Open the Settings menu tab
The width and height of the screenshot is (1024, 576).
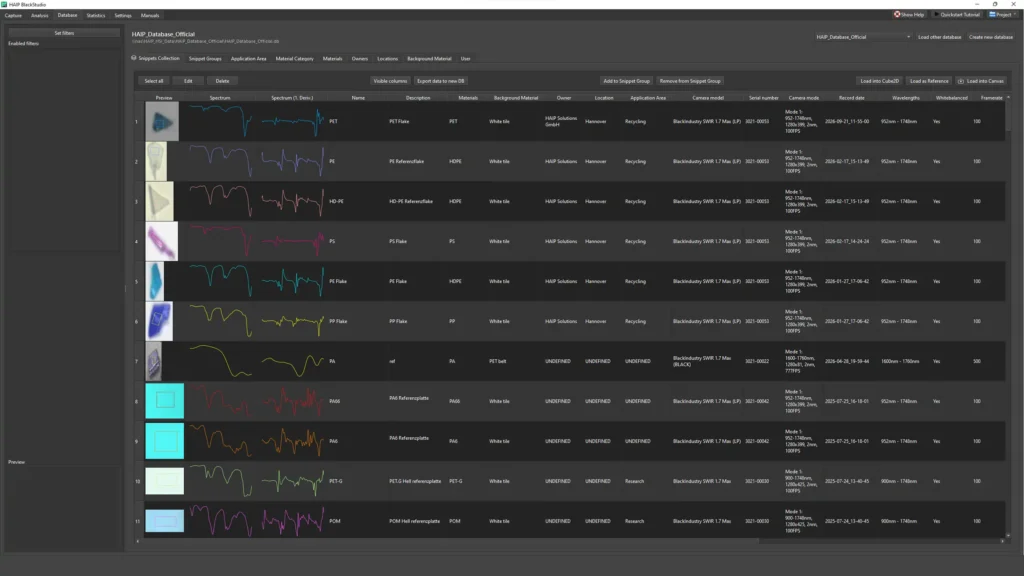(x=123, y=15)
